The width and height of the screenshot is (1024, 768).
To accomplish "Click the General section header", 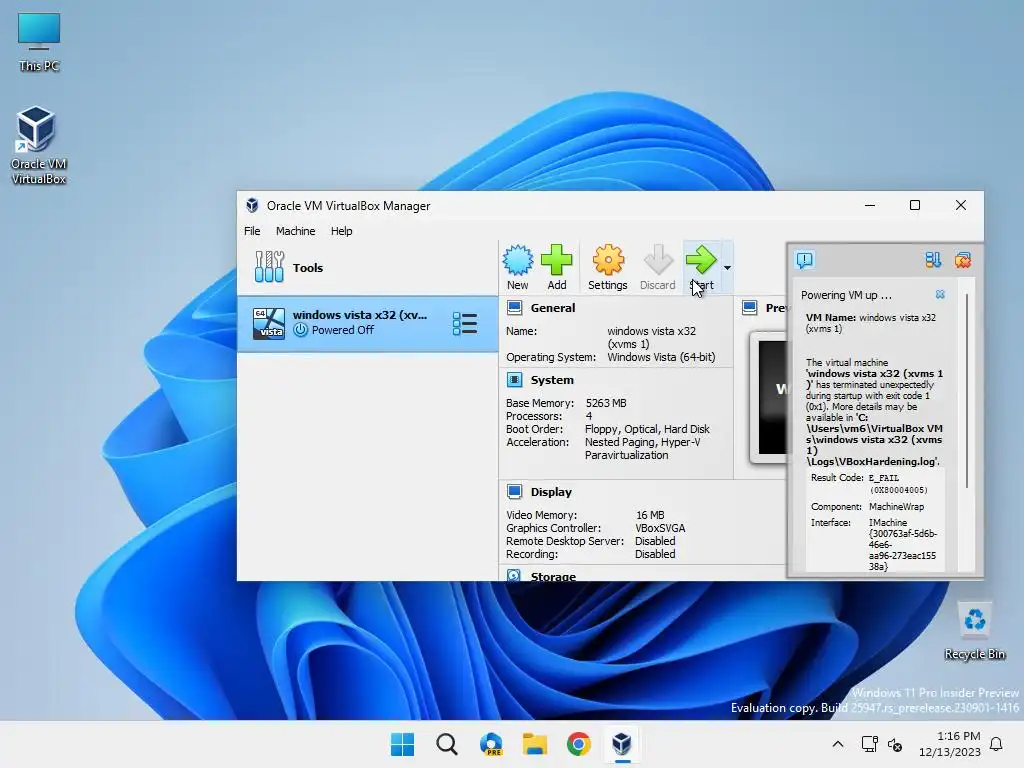I will 552,308.
